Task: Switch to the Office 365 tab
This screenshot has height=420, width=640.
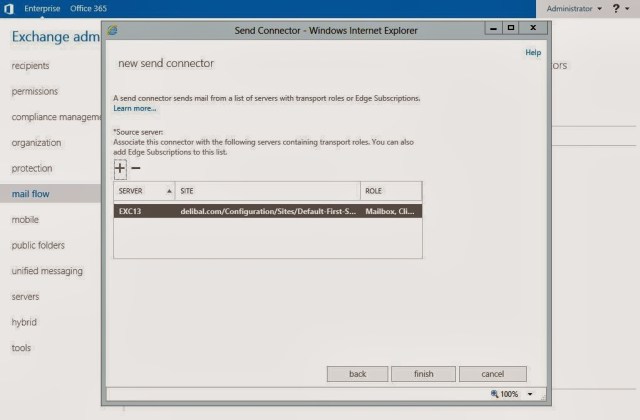Action: [89, 8]
